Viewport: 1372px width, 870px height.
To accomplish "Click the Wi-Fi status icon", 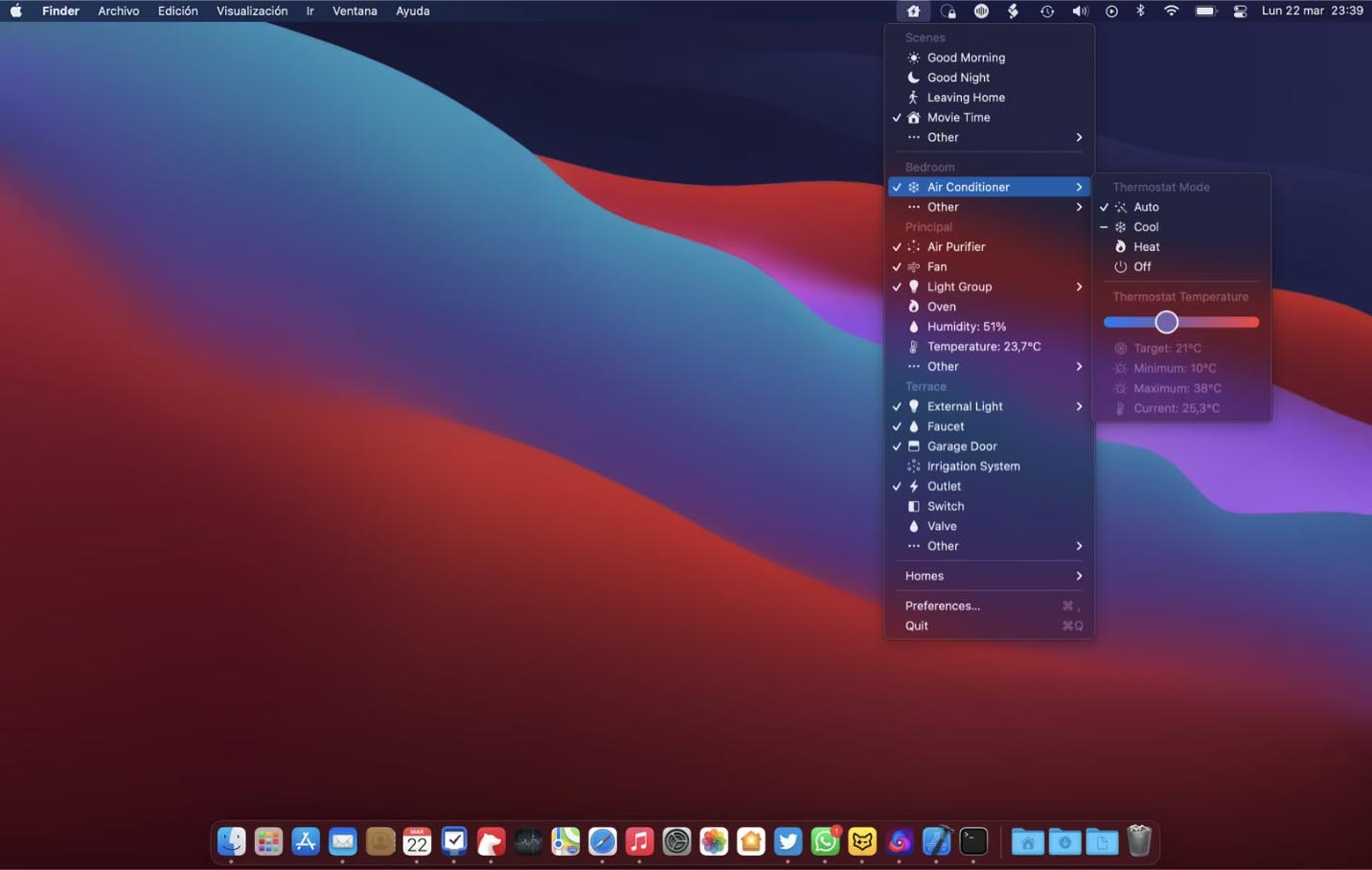I will (x=1171, y=11).
